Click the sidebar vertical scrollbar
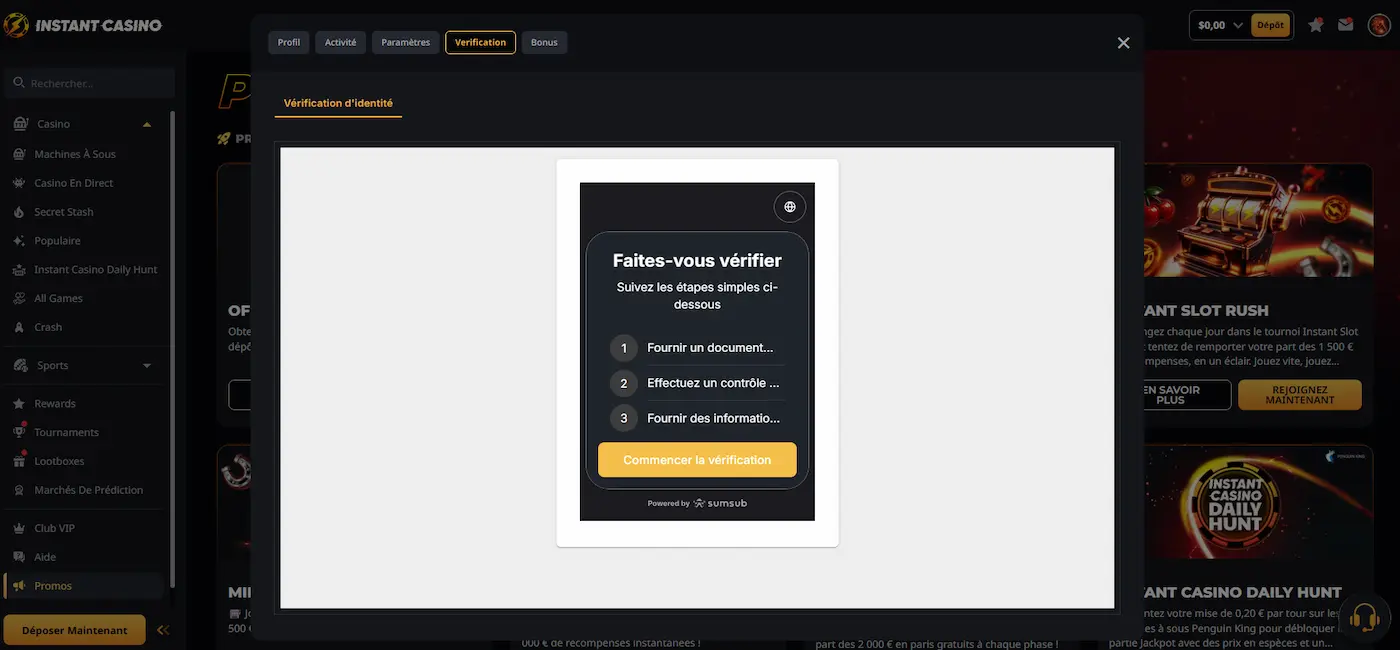Viewport: 1400px width, 650px height. [172, 350]
